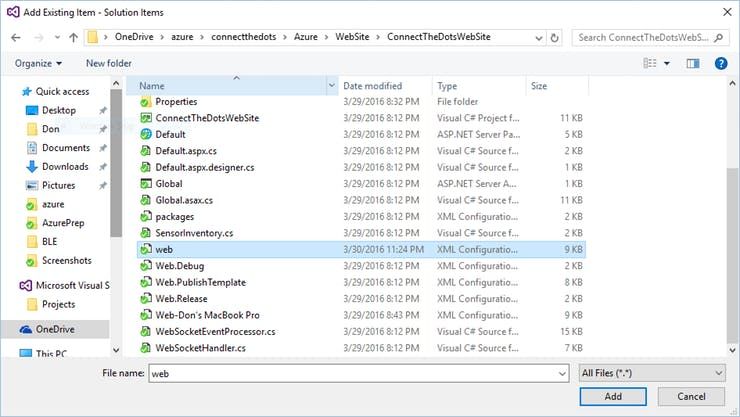Viewport: 740px width, 417px height.
Task: Click the up-one-level arrow
Action: point(73,37)
